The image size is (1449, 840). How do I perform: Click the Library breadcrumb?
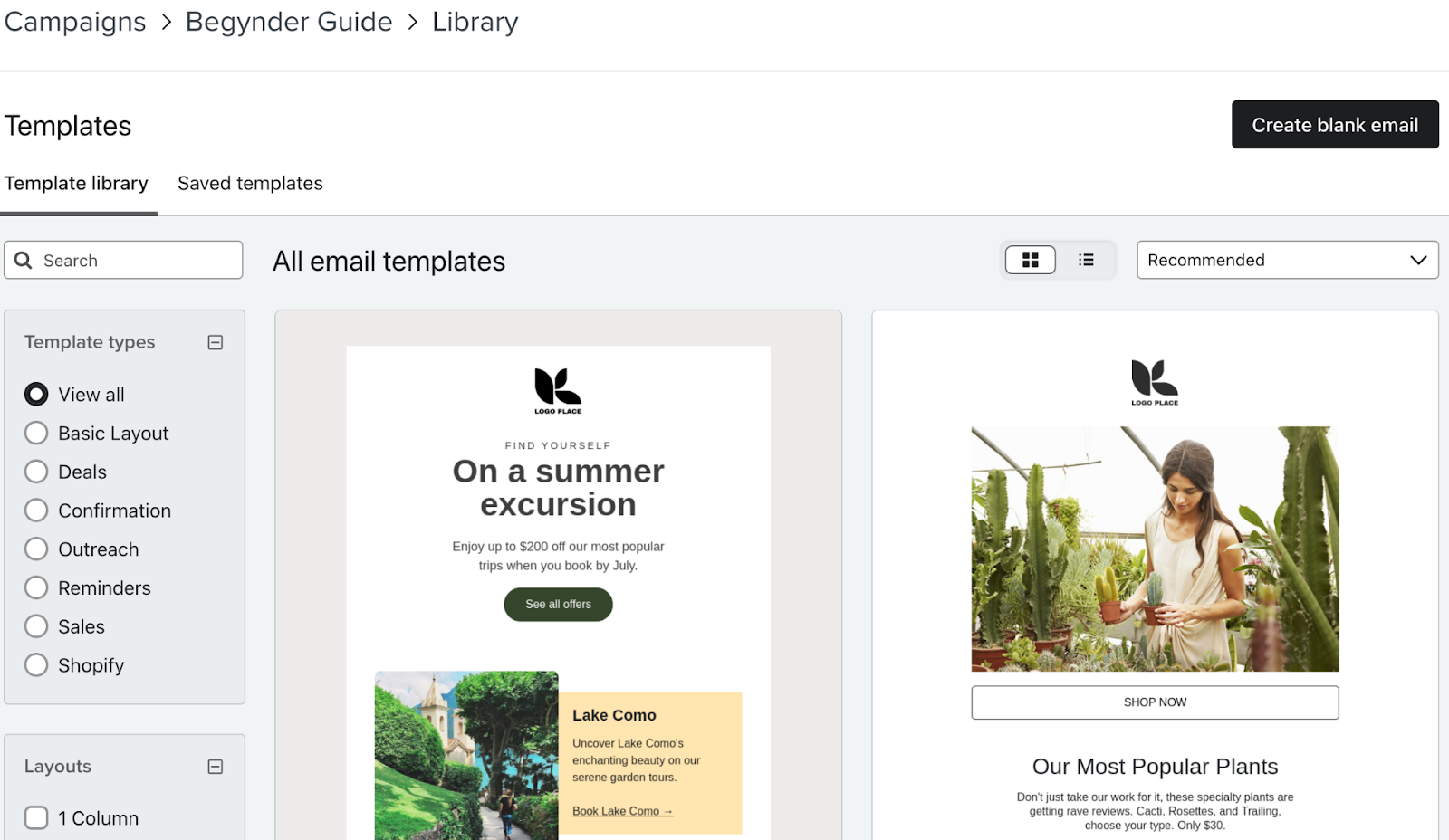pyautogui.click(x=475, y=22)
